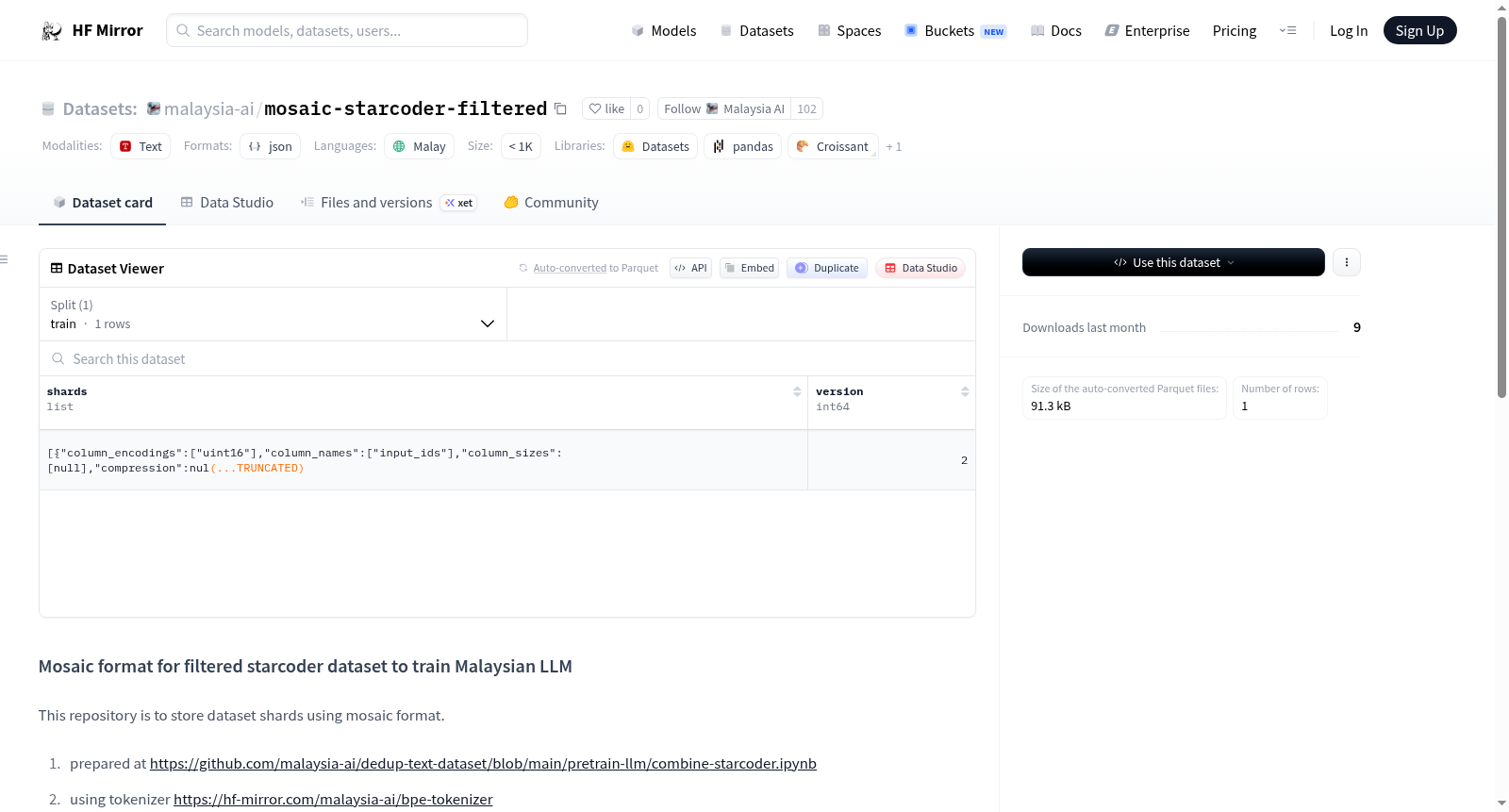
Task: Open Data Studio from viewer toolbar
Action: 920,268
